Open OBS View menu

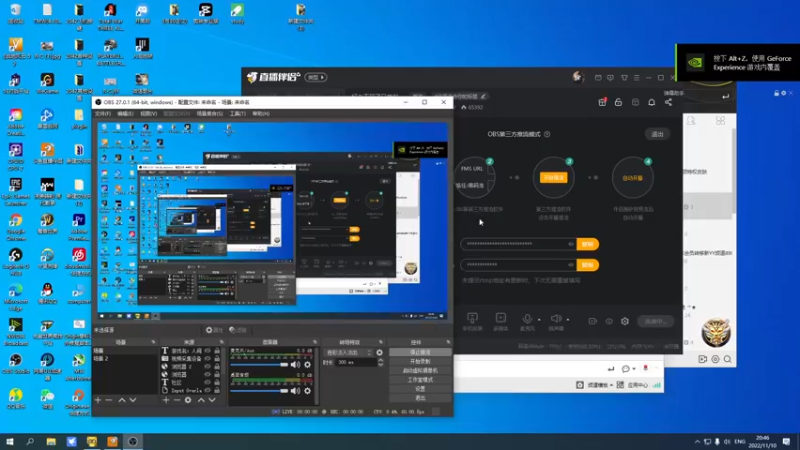coord(148,113)
